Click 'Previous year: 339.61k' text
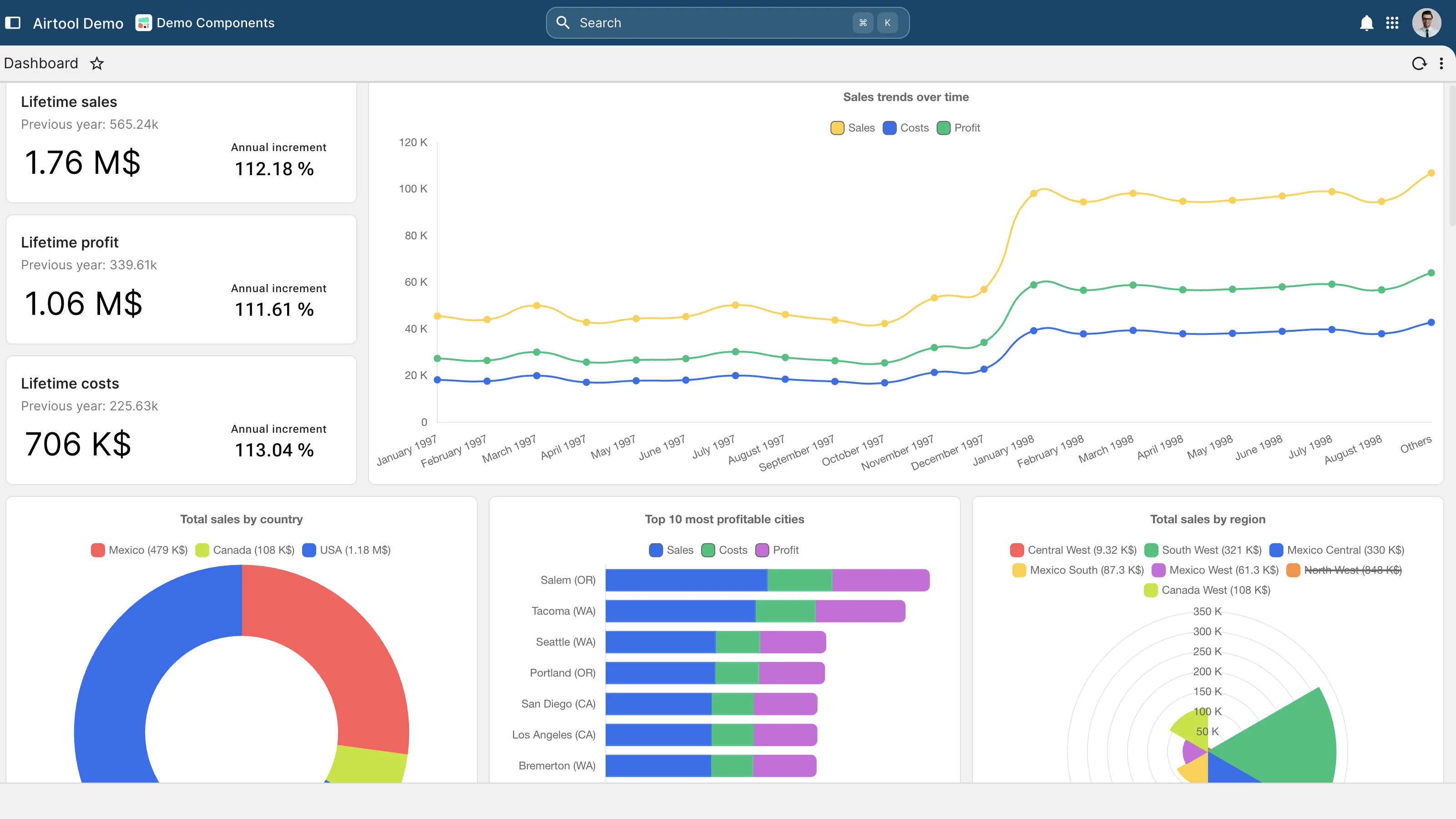Screen dimensions: 1456x819 [x=89, y=265]
